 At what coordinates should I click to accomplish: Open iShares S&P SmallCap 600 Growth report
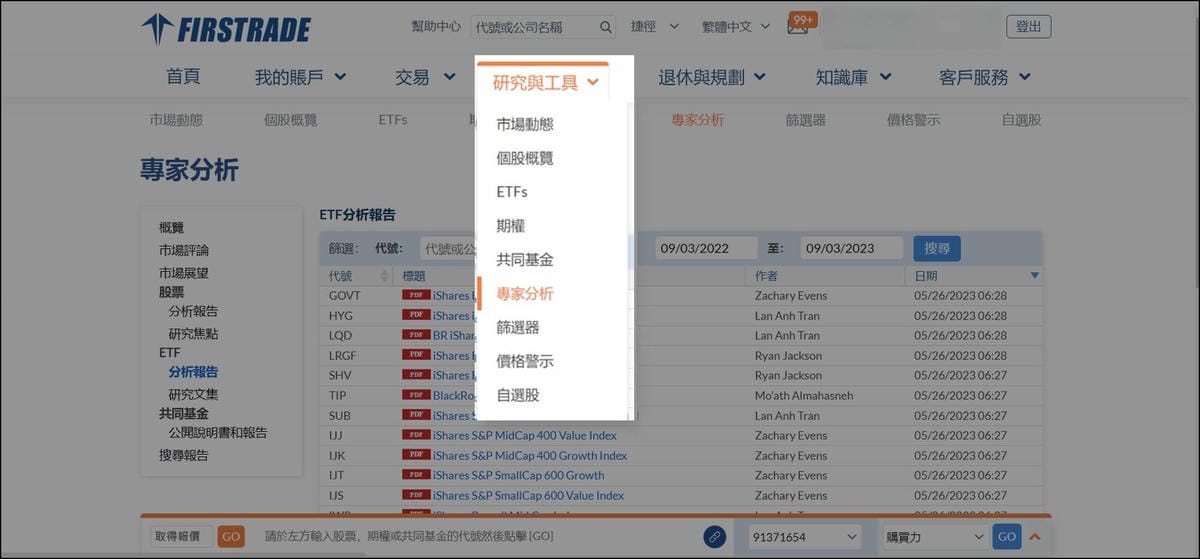point(519,476)
